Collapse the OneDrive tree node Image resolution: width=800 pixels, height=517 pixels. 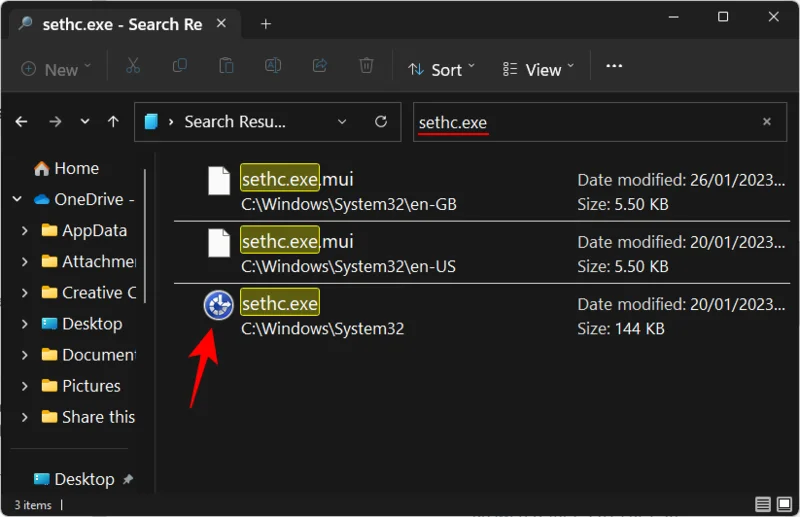coord(17,199)
